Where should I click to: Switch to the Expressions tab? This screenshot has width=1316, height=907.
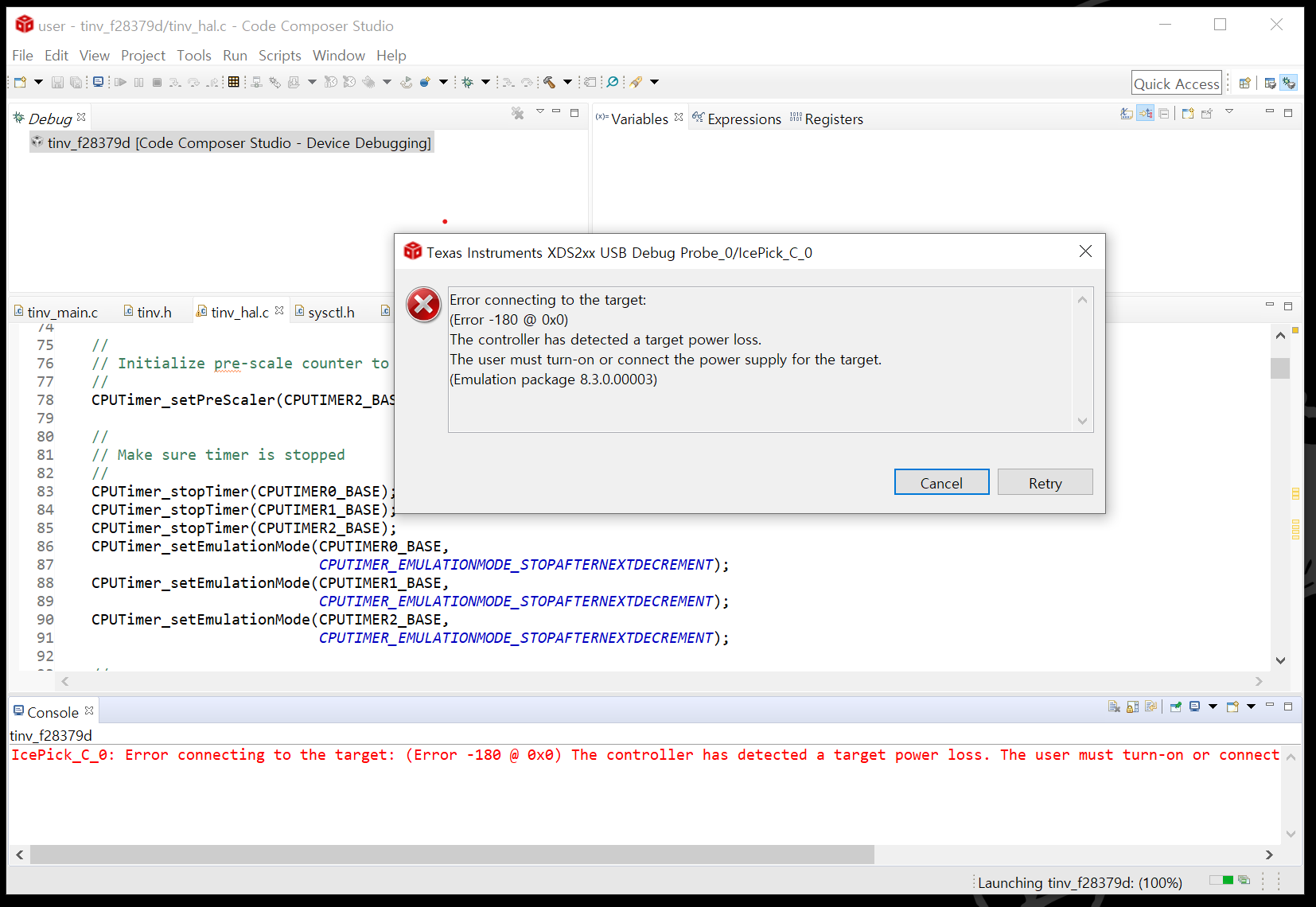pos(737,119)
